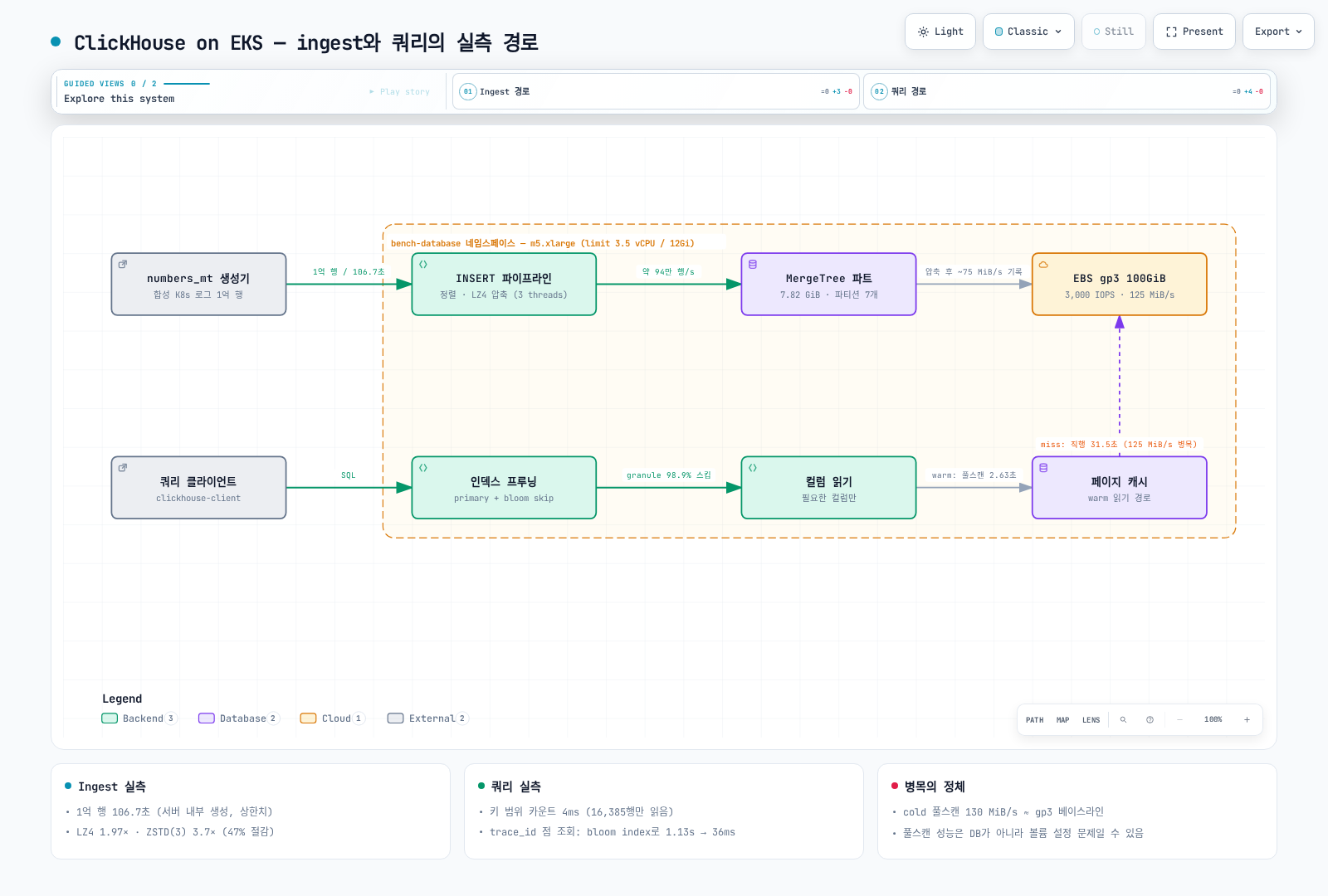Click the 'GUIDED VIEWS 0 / 2' label
1328x896 pixels.
pos(110,84)
